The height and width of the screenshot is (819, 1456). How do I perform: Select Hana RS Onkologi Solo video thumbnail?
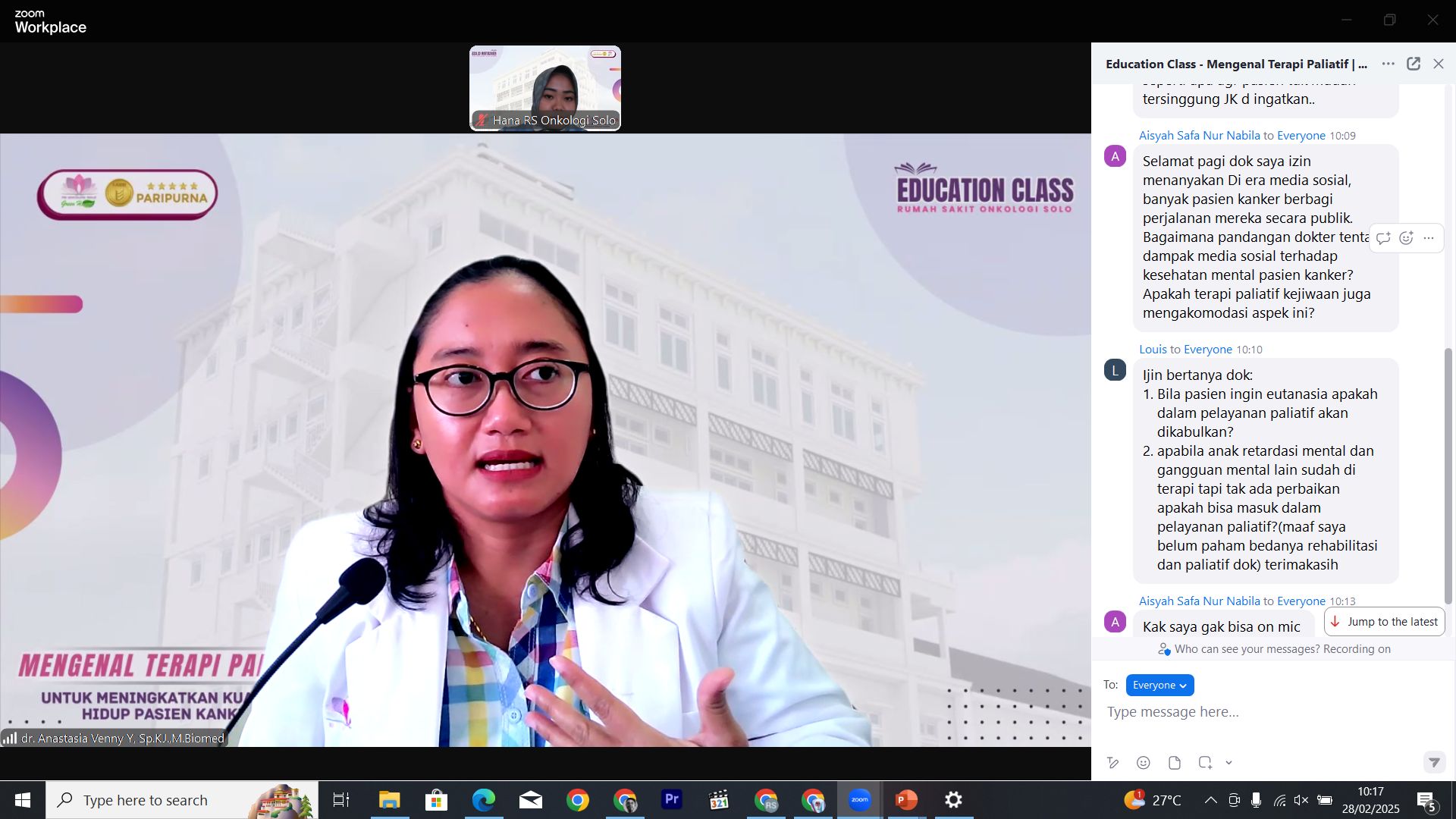point(544,88)
